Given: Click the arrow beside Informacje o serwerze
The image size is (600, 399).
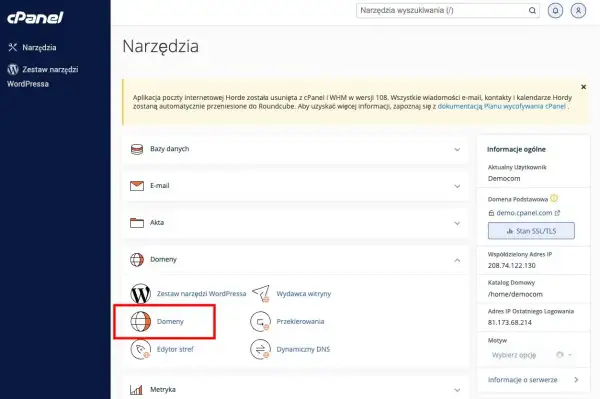Looking at the screenshot, I should click(x=576, y=380).
